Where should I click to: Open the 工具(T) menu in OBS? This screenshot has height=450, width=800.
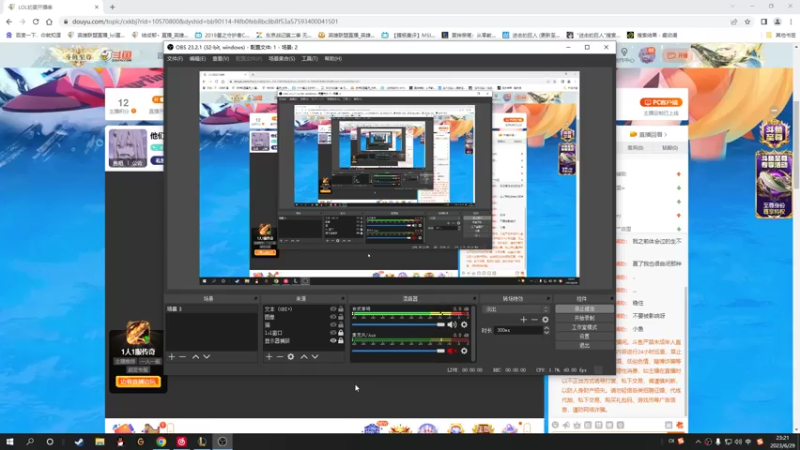[309, 59]
